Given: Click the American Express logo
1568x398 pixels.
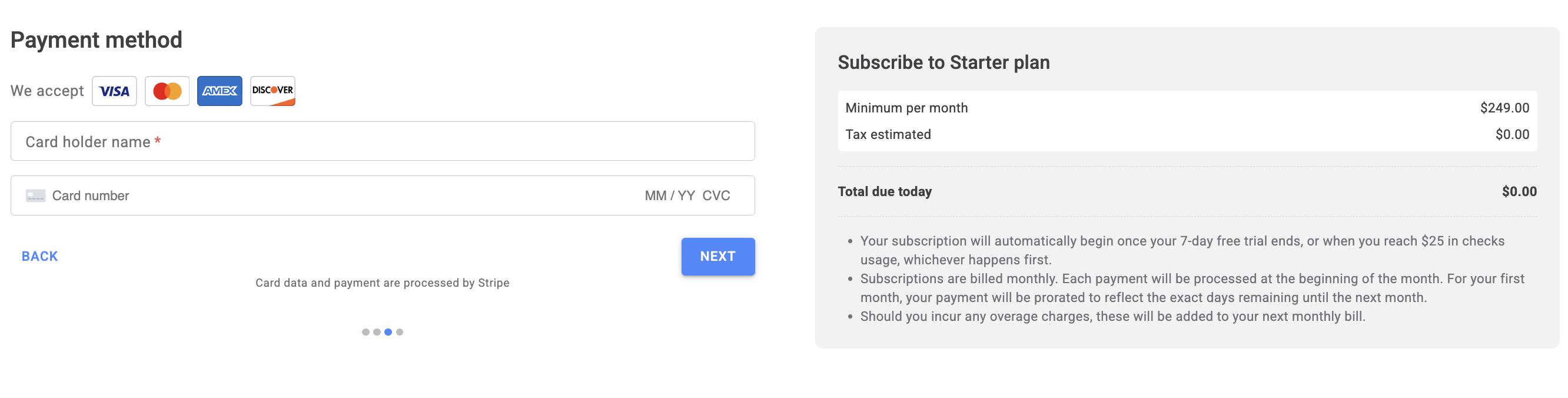Looking at the screenshot, I should pyautogui.click(x=220, y=91).
